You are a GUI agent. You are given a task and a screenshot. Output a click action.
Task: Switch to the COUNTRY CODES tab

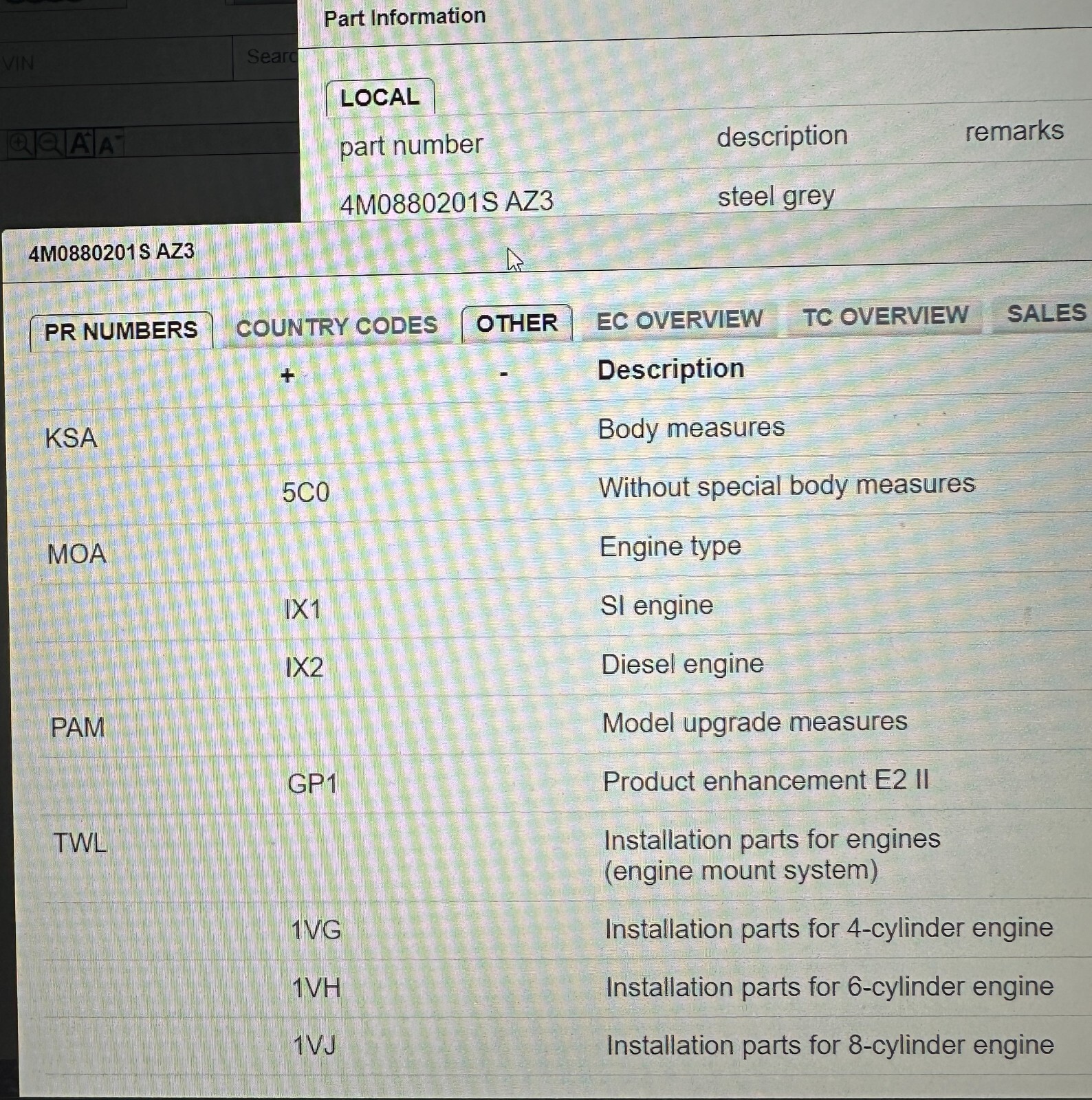(x=336, y=326)
